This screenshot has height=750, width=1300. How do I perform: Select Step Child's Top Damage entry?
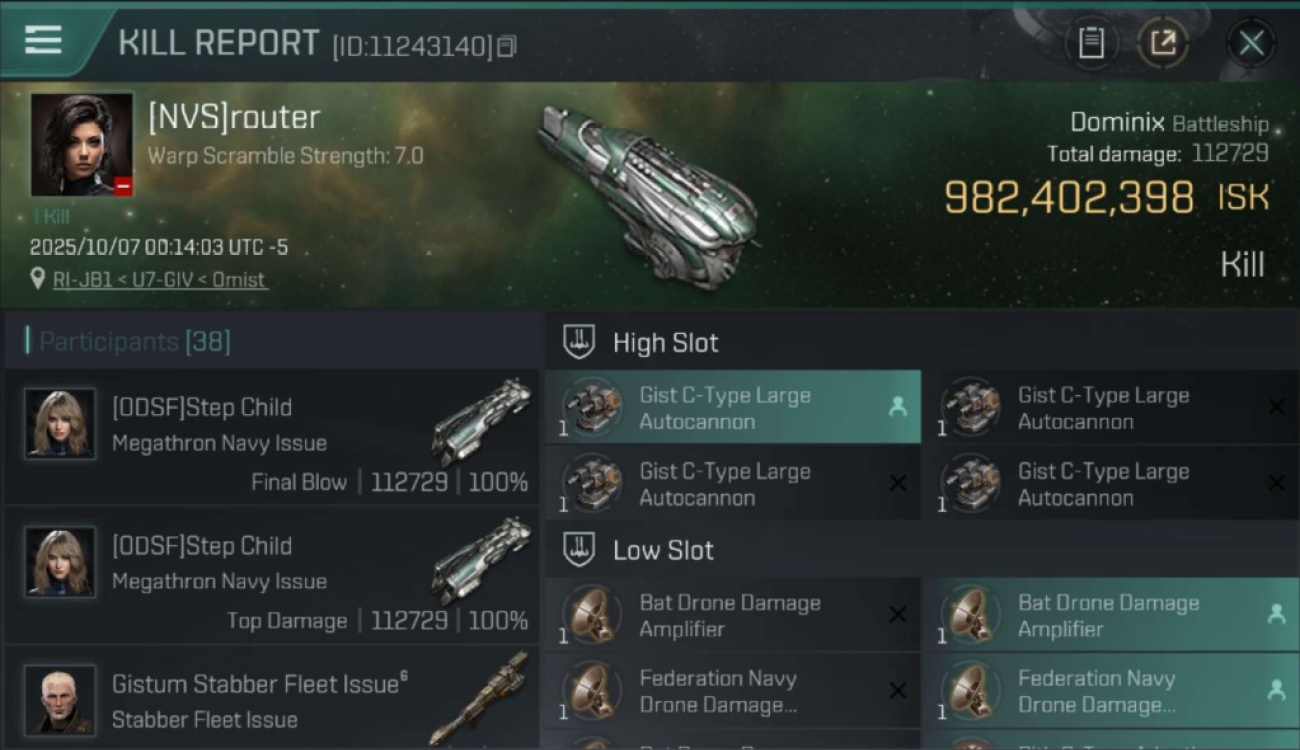point(272,577)
